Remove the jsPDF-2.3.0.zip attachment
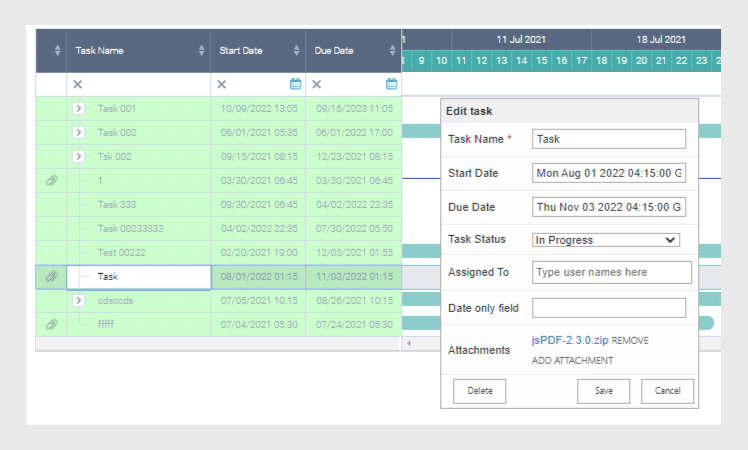The image size is (748, 450). coord(630,341)
